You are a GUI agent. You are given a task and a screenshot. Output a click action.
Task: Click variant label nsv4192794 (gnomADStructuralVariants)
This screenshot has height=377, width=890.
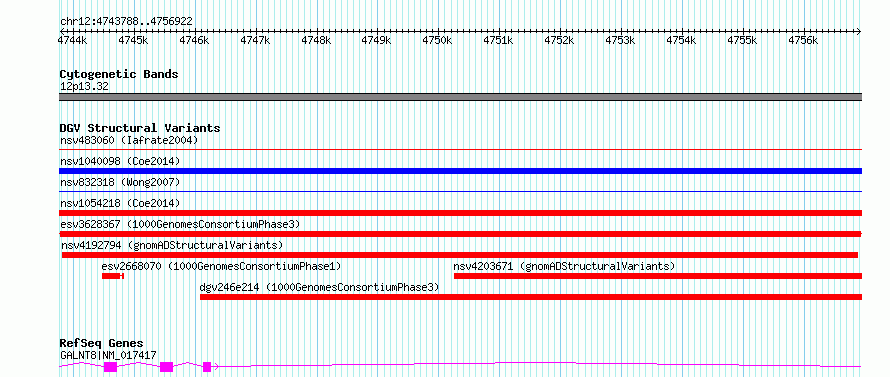tap(172, 245)
